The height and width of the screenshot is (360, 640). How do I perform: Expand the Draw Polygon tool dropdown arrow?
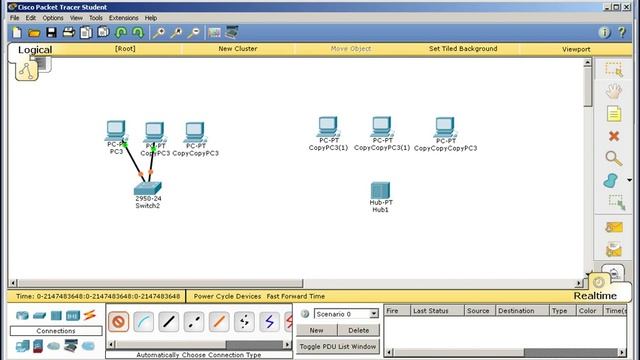point(629,180)
